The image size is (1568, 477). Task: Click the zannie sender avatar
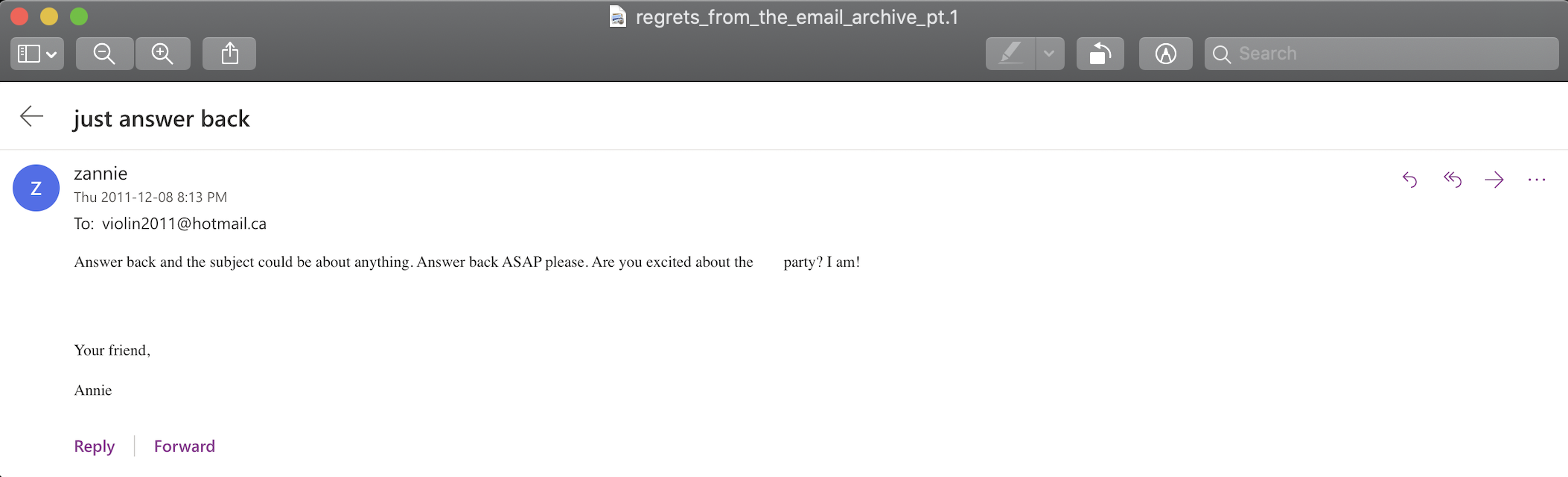coord(36,188)
